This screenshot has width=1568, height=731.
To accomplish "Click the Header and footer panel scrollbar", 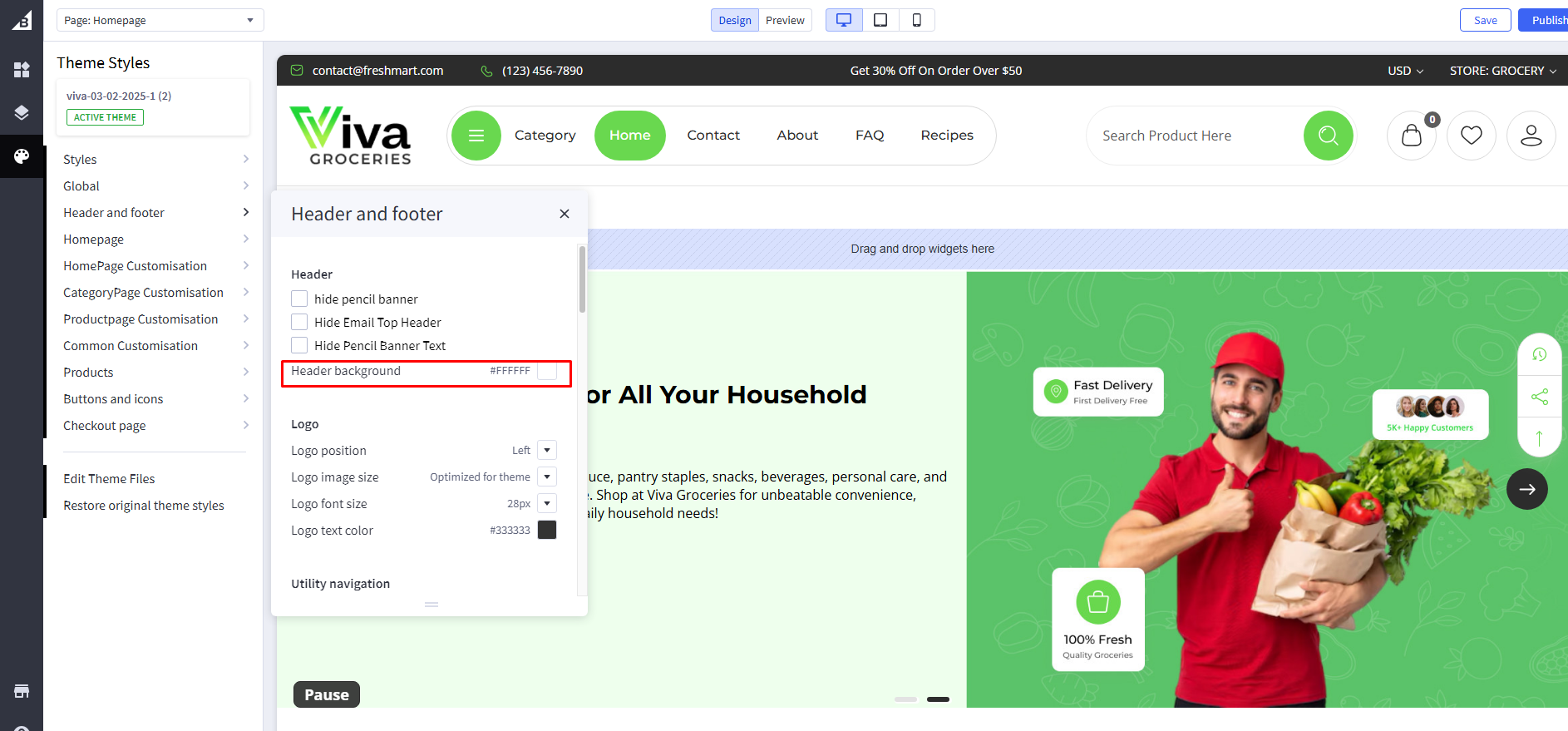I will pyautogui.click(x=582, y=279).
